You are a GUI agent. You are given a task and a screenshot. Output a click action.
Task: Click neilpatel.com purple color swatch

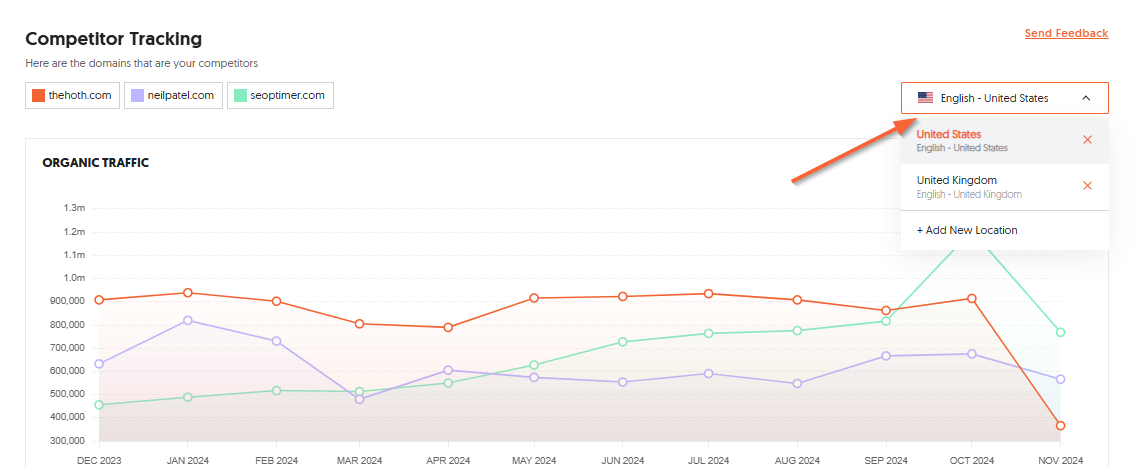(x=138, y=96)
